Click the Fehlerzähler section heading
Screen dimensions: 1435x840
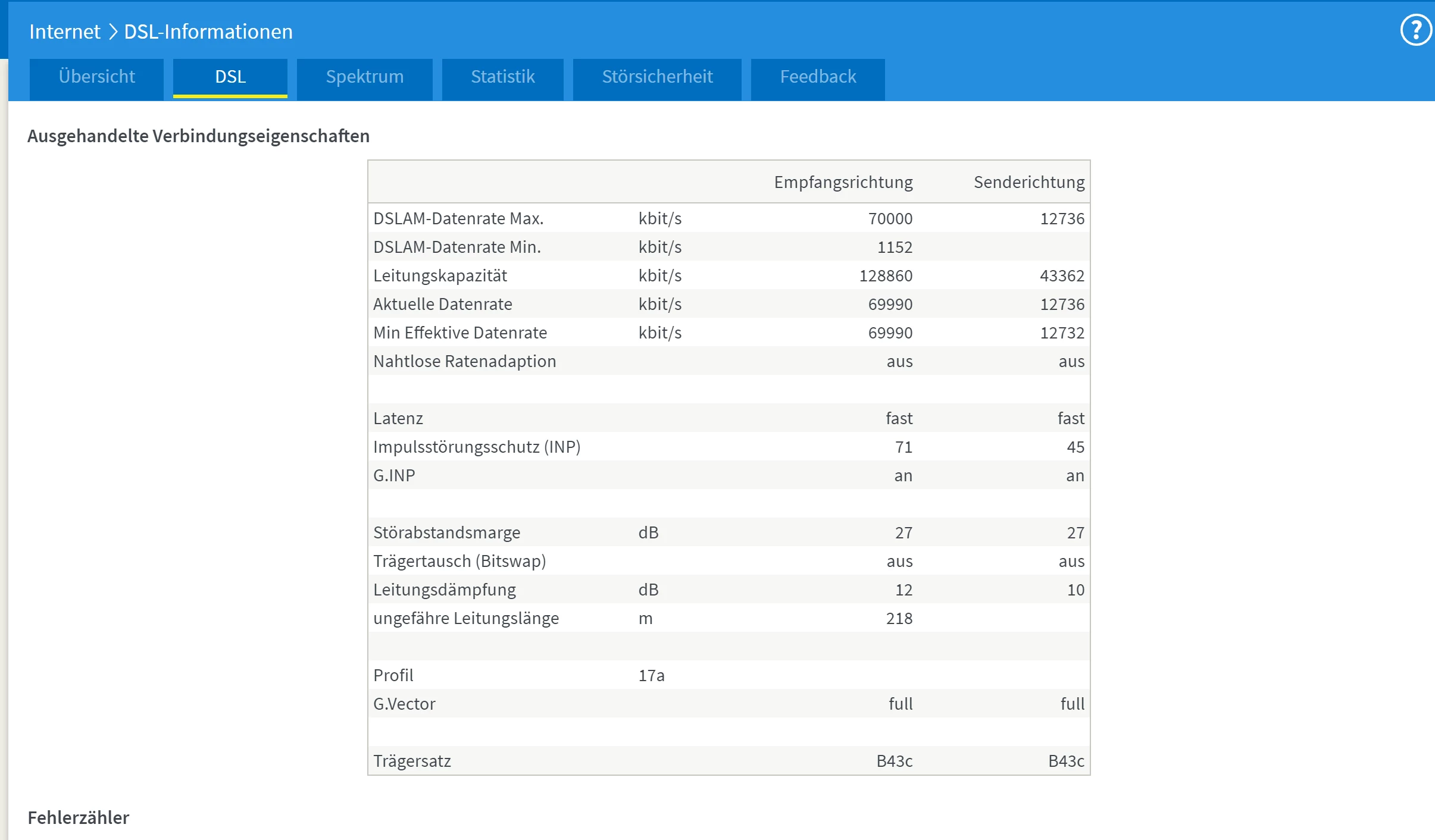click(78, 817)
